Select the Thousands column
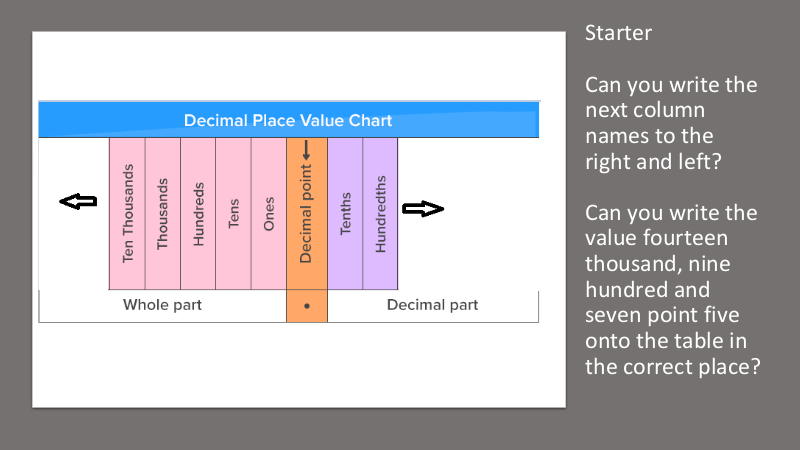Screen dimensions: 800x450 [163, 214]
